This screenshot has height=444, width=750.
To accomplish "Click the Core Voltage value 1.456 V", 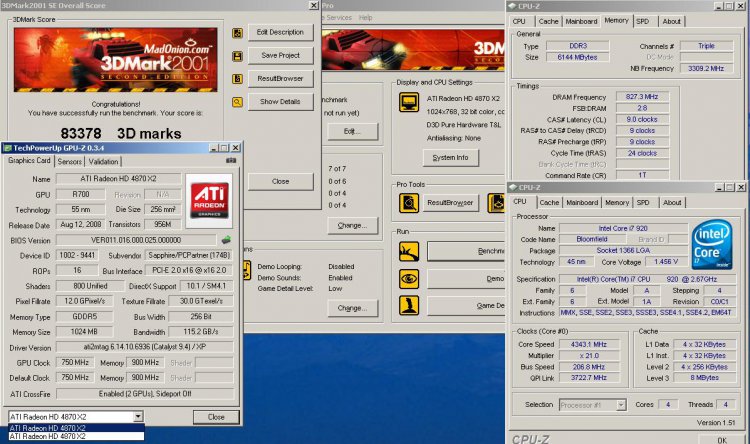I will pyautogui.click(x=666, y=262).
